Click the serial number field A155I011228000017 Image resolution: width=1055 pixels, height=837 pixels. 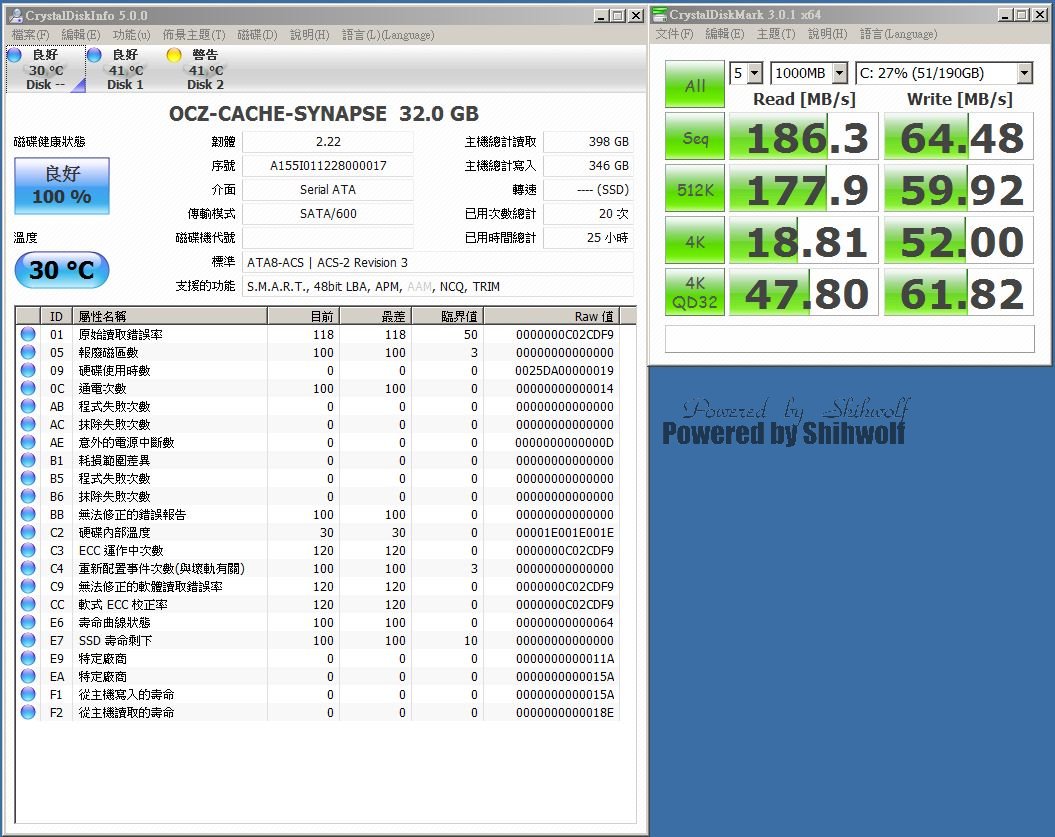328,166
